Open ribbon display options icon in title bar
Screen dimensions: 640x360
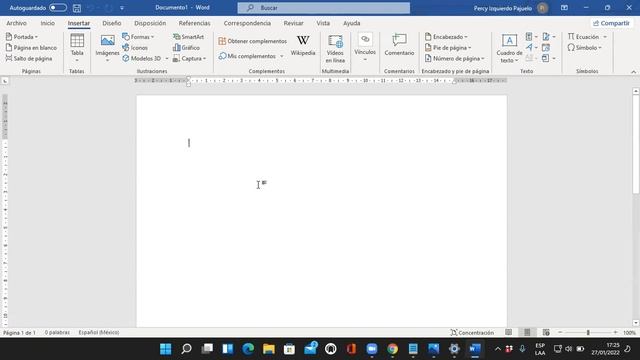[x=564, y=8]
